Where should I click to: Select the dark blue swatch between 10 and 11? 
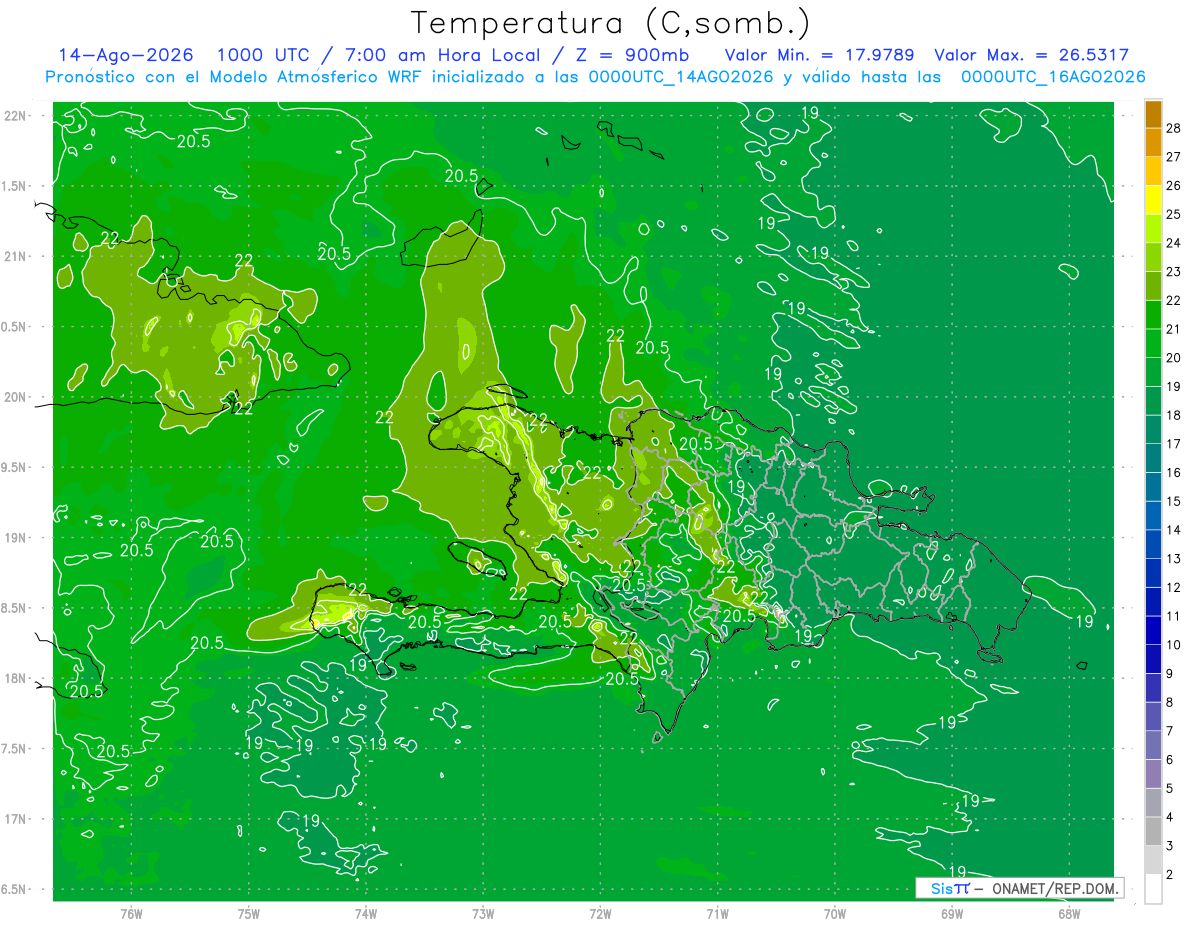point(1153,631)
